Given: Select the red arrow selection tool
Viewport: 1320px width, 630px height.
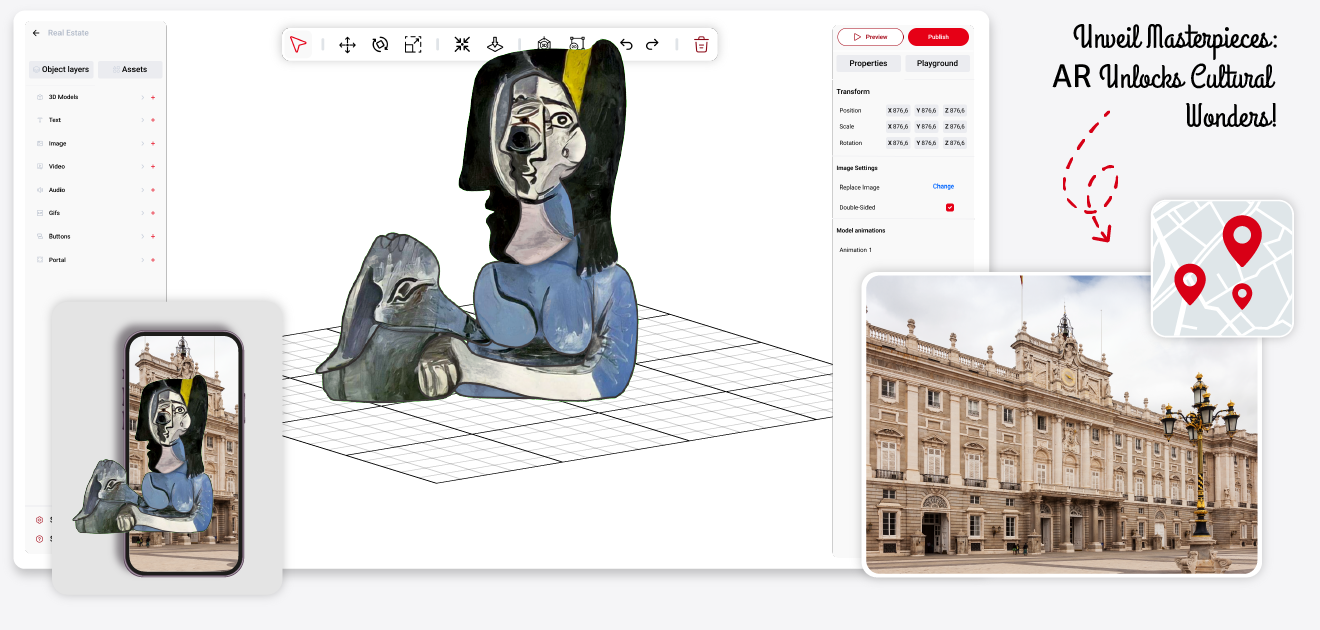Looking at the screenshot, I should click(x=298, y=44).
